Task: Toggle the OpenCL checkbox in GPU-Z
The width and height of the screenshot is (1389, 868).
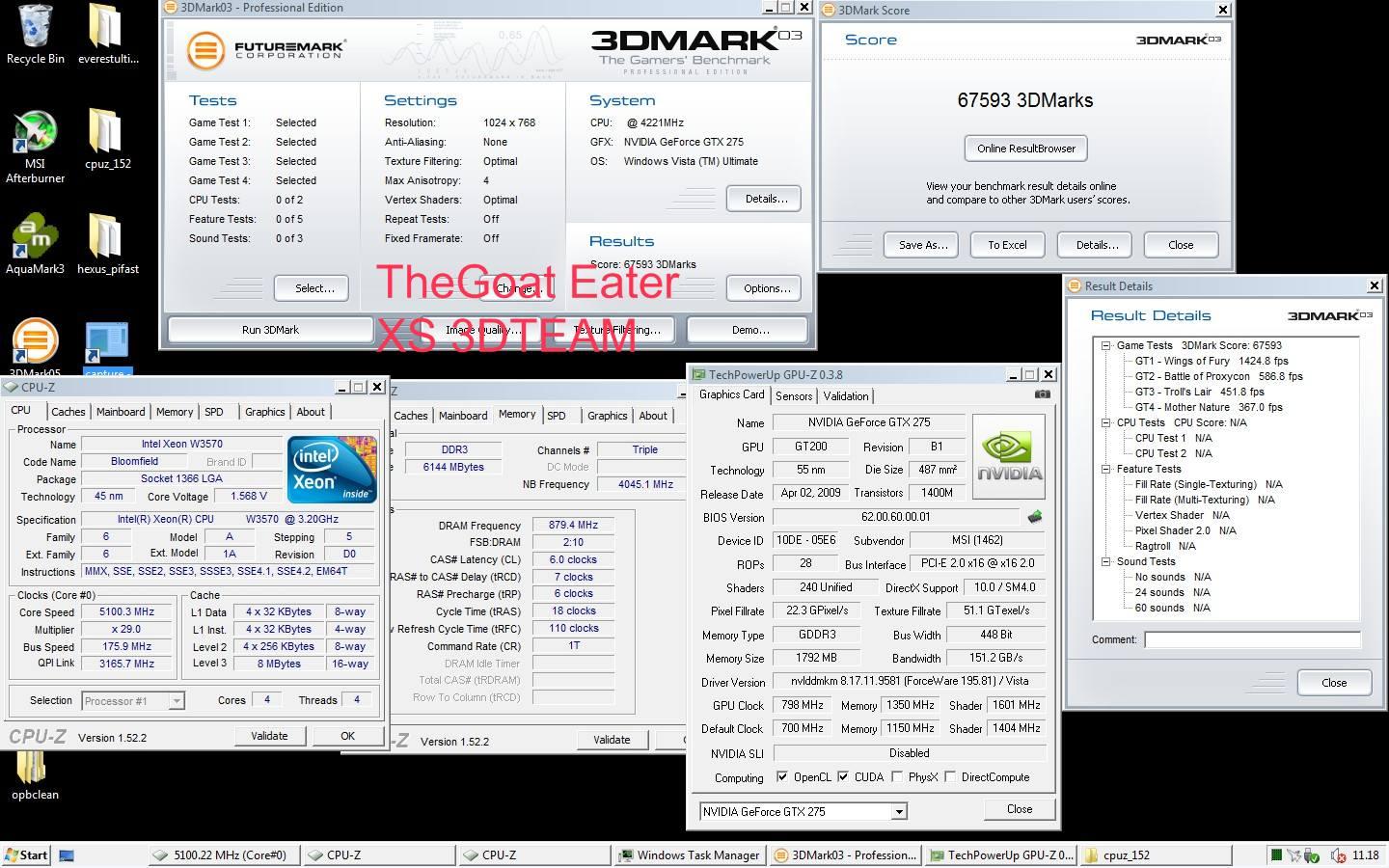Action: click(x=782, y=776)
